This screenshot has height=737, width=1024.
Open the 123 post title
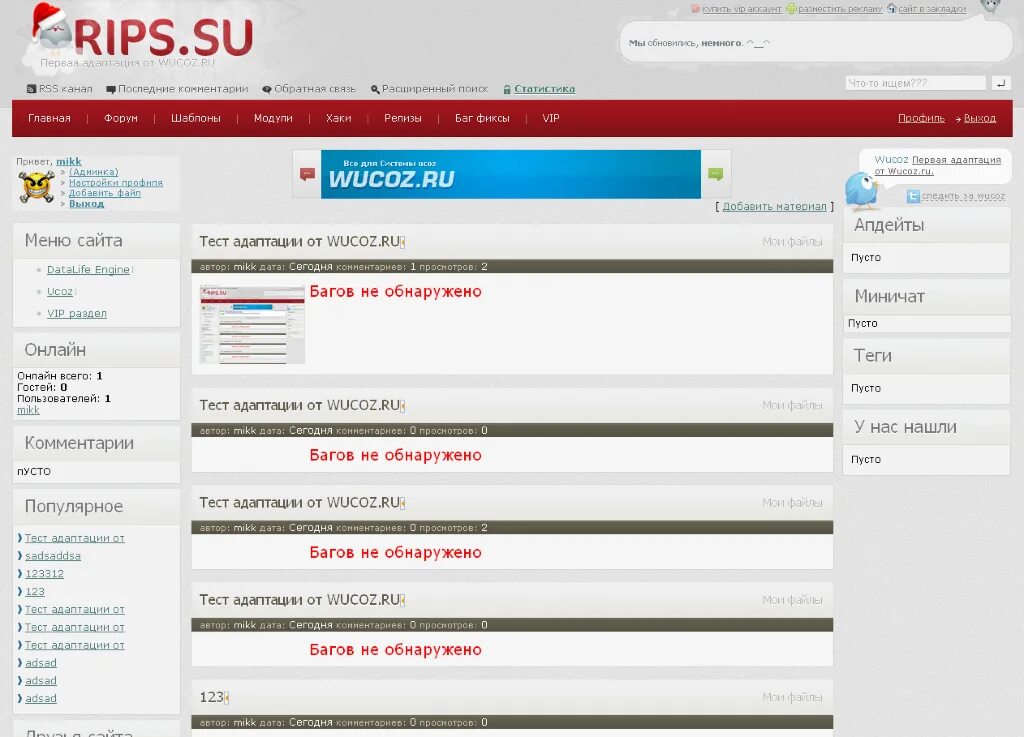click(x=211, y=697)
